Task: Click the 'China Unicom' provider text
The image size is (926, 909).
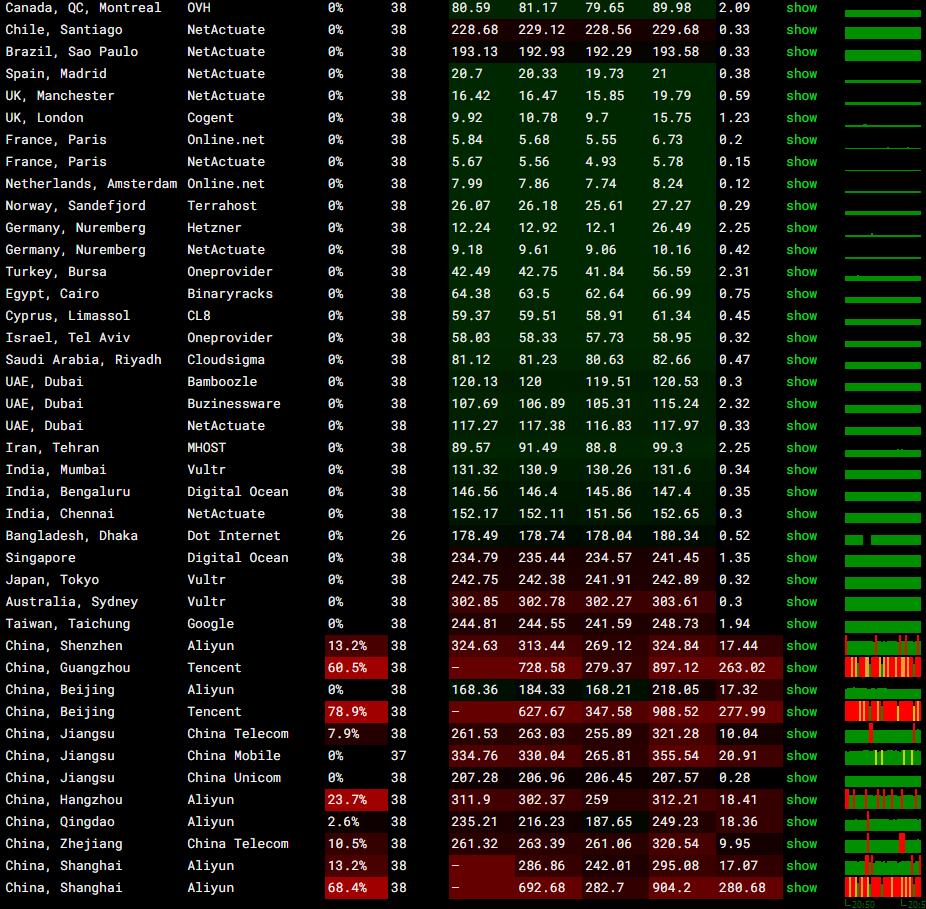Action: (x=234, y=777)
